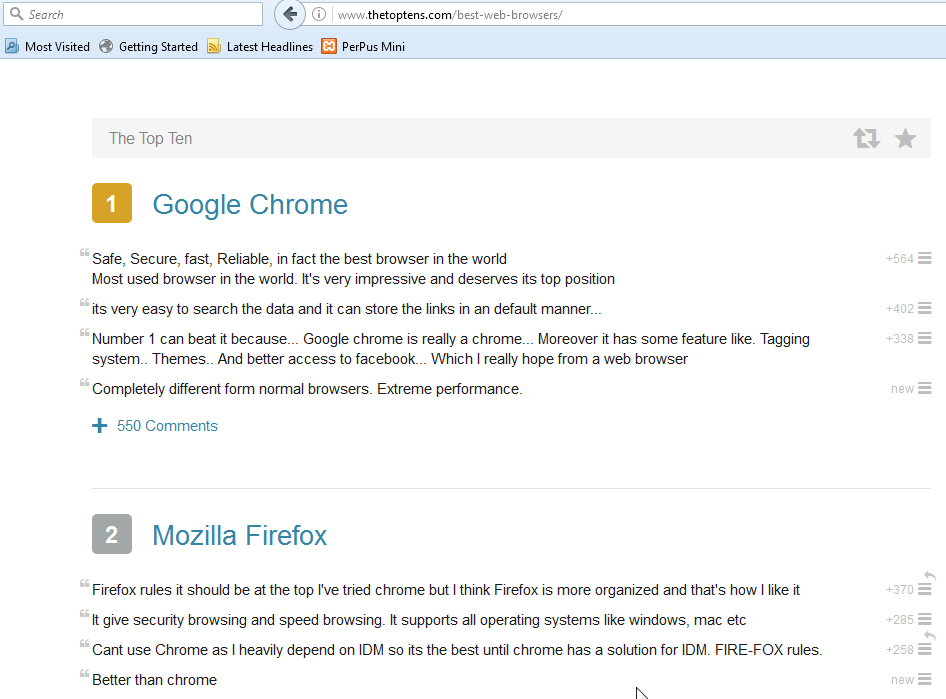
Task: Click the Getting Started globe icon
Action: pos(106,46)
